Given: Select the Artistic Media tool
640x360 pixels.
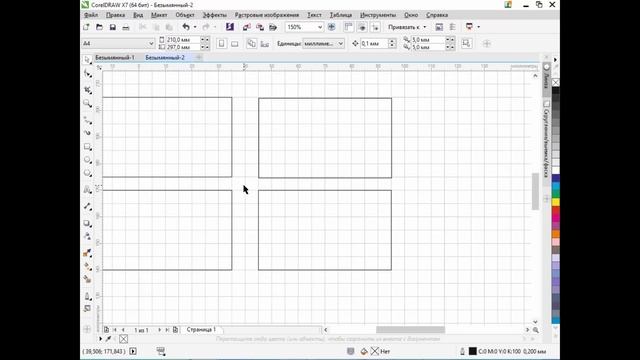Looking at the screenshot, I should pos(87,133).
